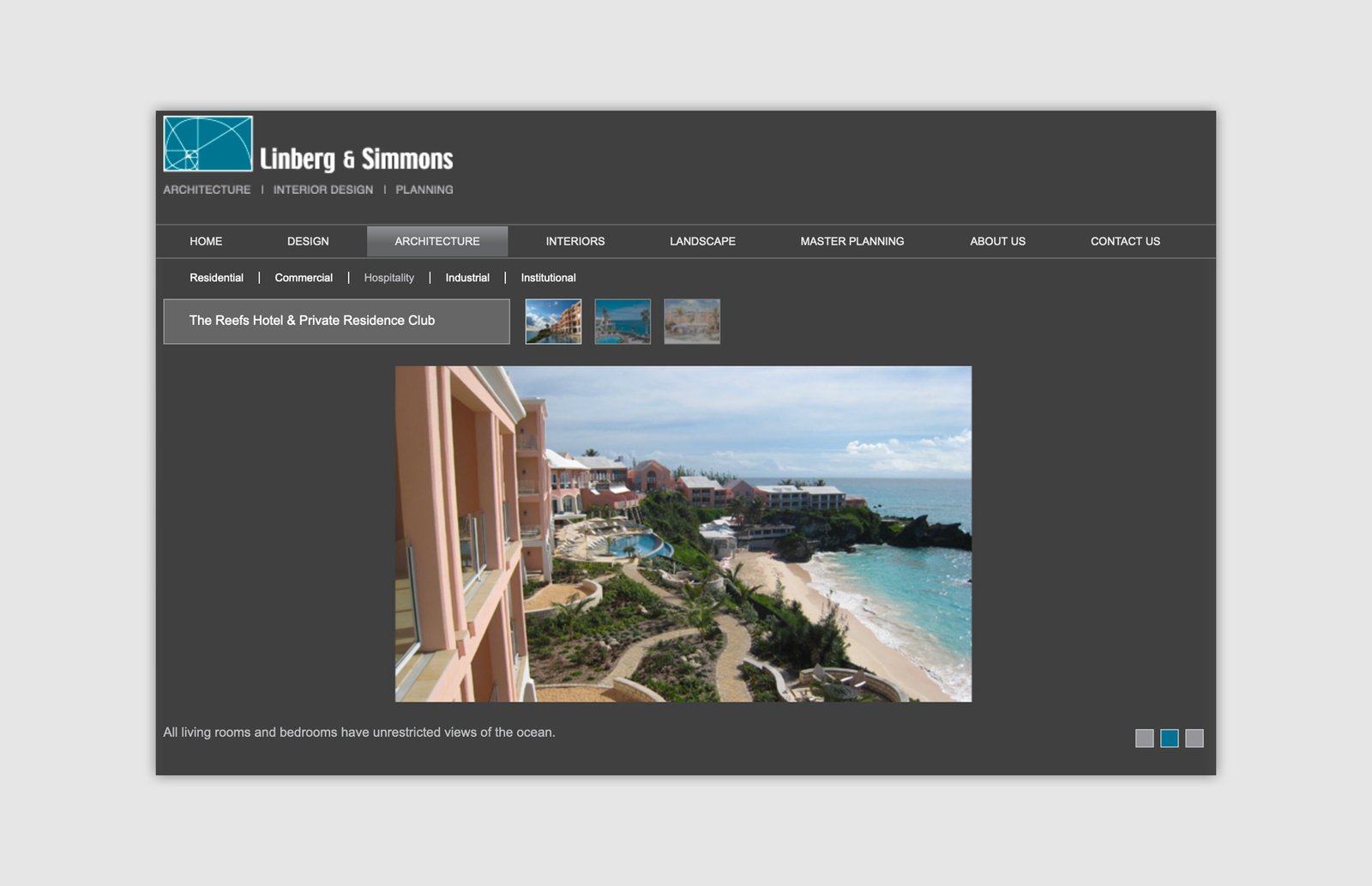Viewport: 1372px width, 886px height.
Task: Select the Residential subcategory
Action: point(216,278)
